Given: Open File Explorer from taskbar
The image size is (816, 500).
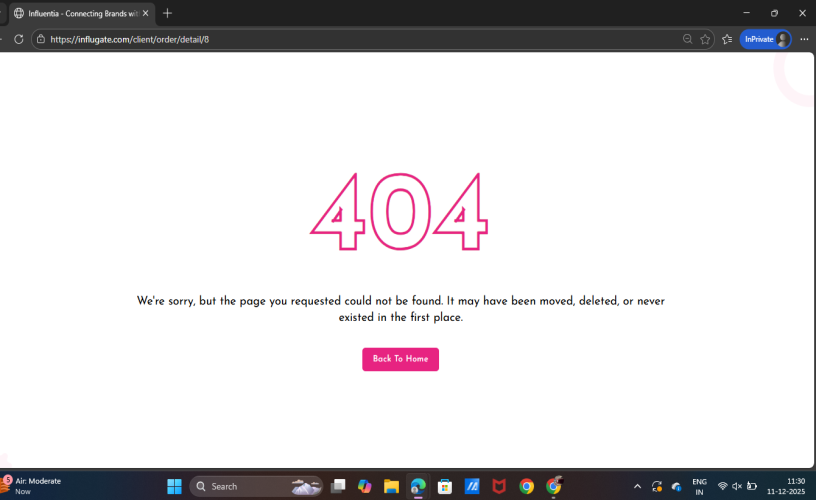Looking at the screenshot, I should pos(392,486).
